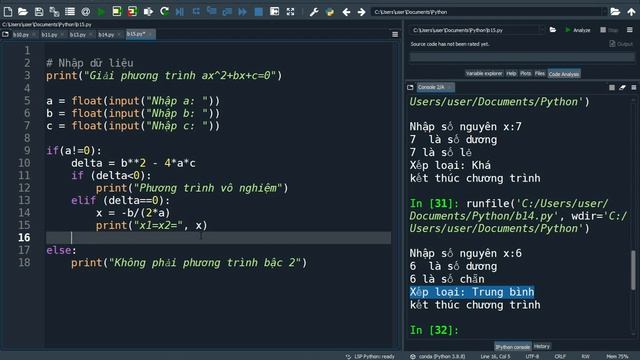Viewport: 640px width, 360px height.
Task: Go forward with right arrow icon
Action: pyautogui.click(x=361, y=12)
